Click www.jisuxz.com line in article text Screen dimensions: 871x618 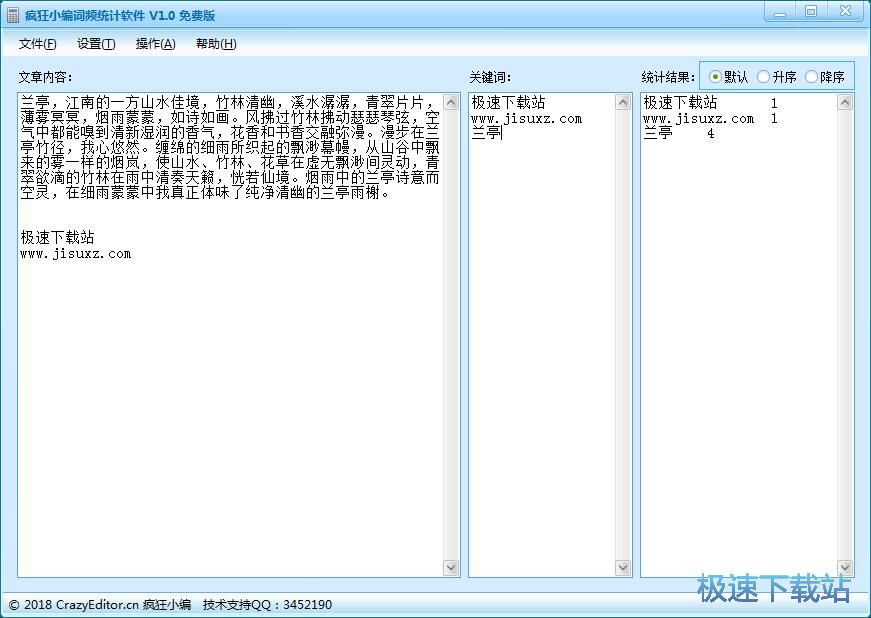(76, 254)
